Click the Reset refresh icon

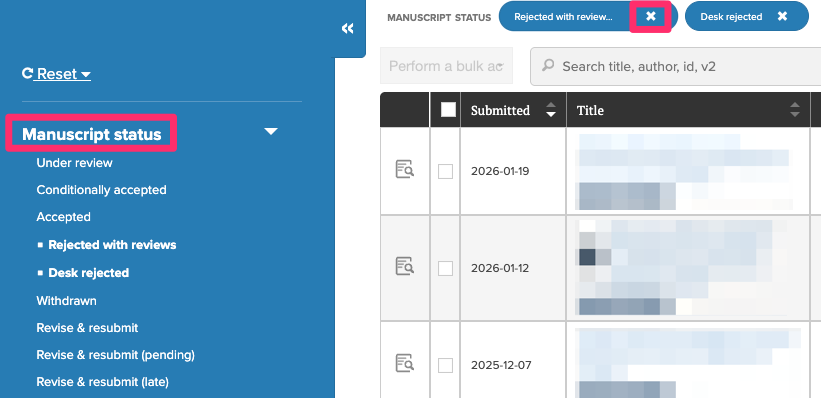27,73
